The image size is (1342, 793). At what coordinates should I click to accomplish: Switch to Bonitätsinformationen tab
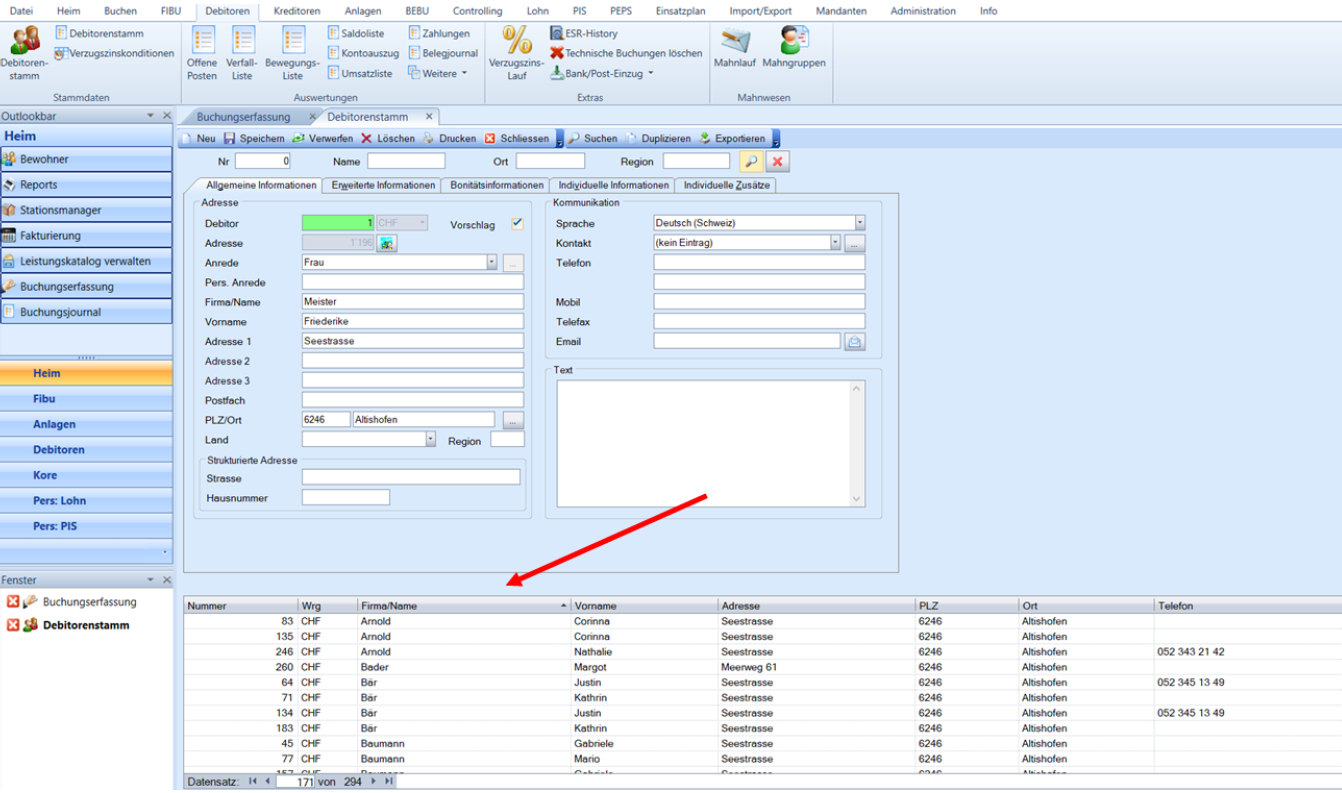[x=496, y=185]
